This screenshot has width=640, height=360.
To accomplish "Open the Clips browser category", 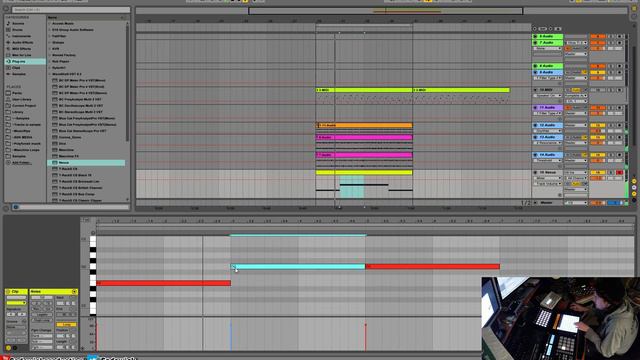I will [x=16, y=68].
